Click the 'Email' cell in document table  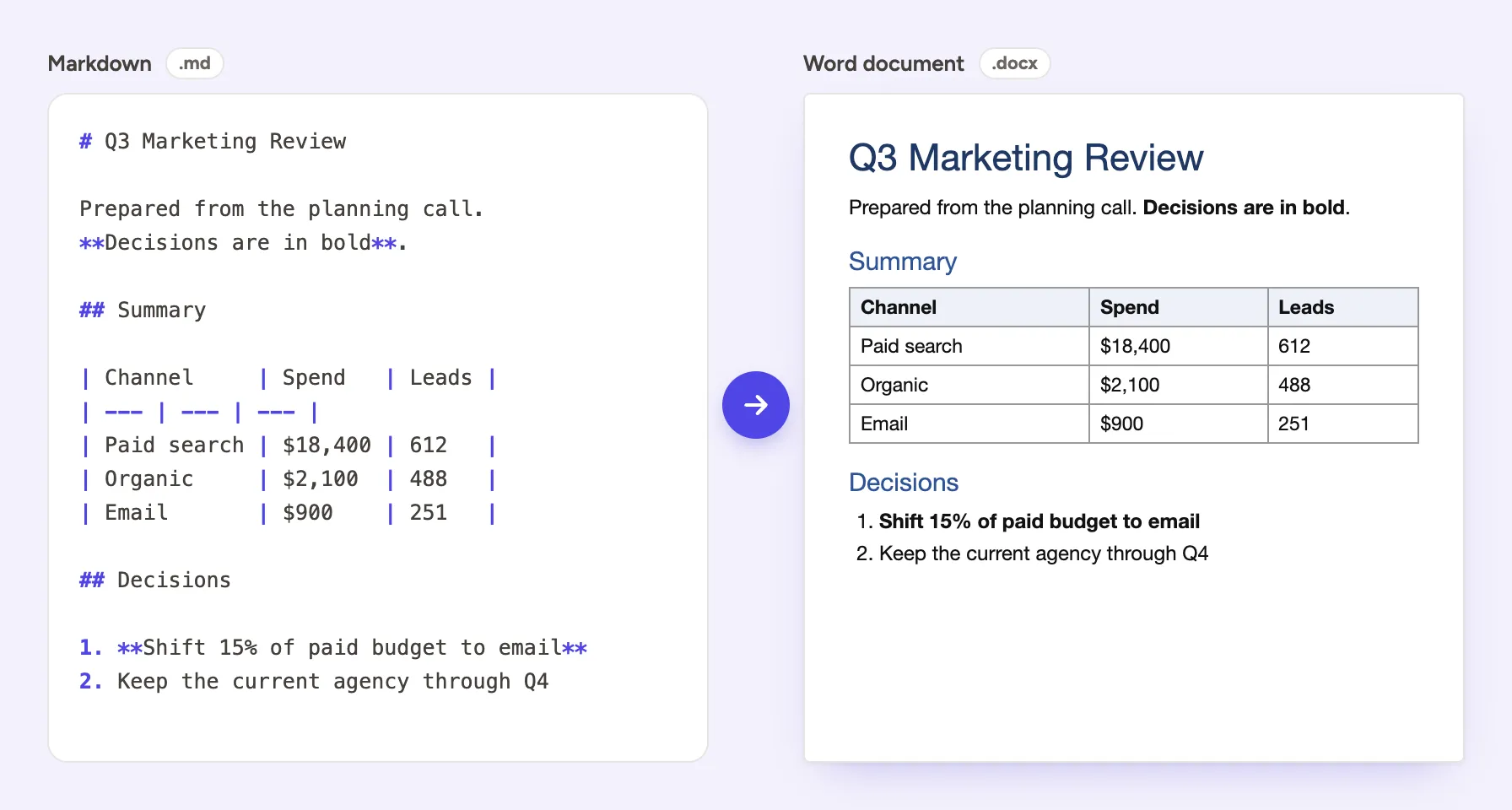pos(969,424)
